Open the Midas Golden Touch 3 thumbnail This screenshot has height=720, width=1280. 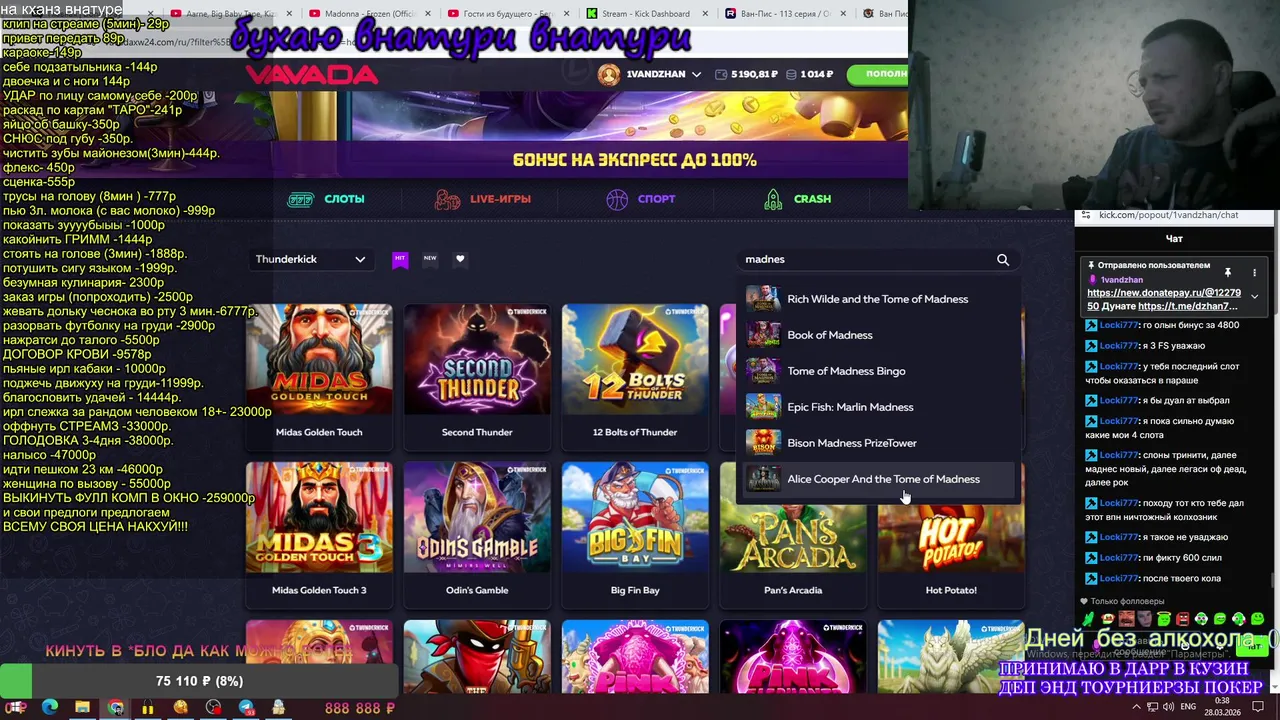pyautogui.click(x=319, y=517)
